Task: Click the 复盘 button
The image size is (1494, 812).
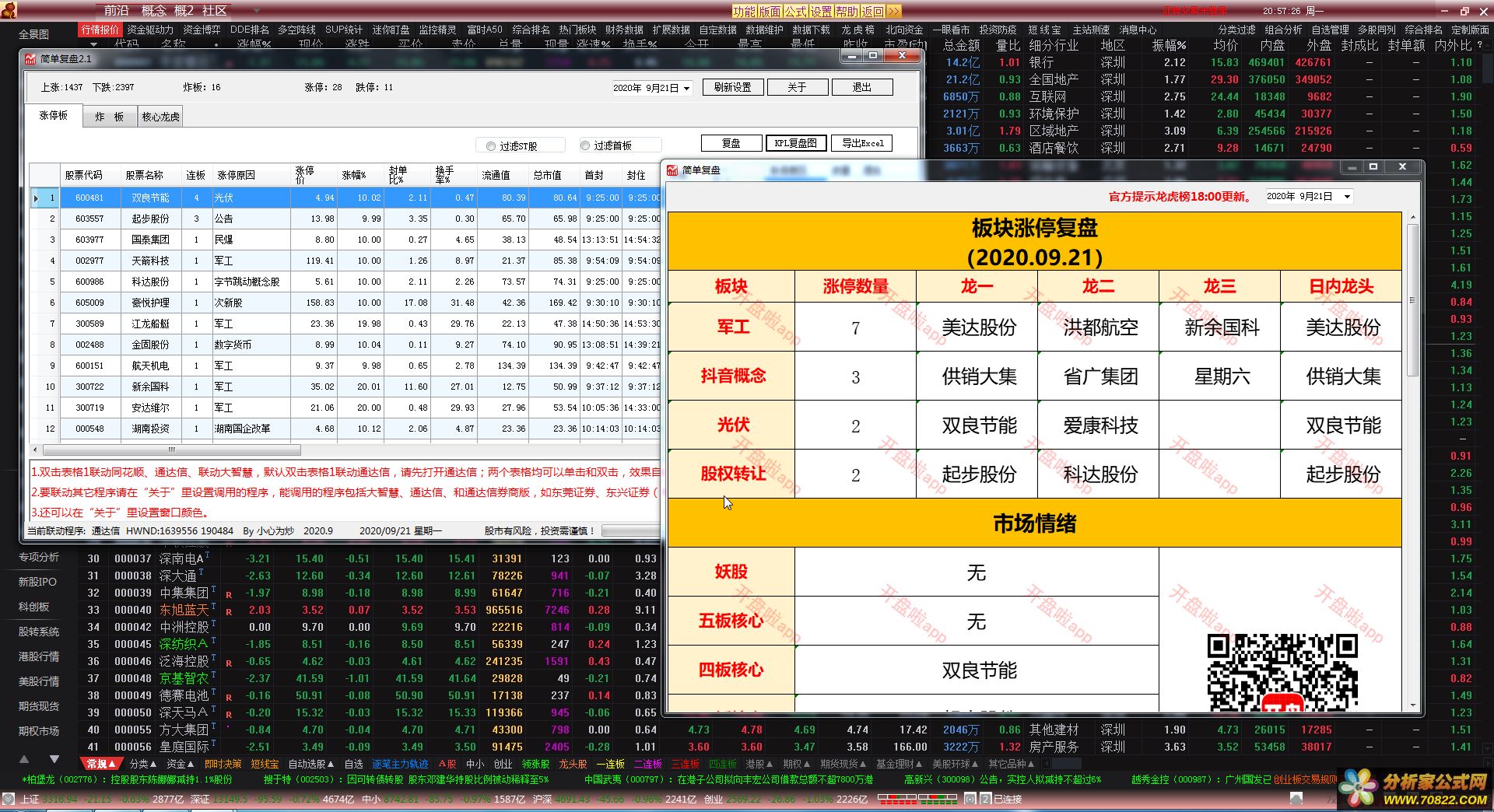Action: [x=731, y=143]
